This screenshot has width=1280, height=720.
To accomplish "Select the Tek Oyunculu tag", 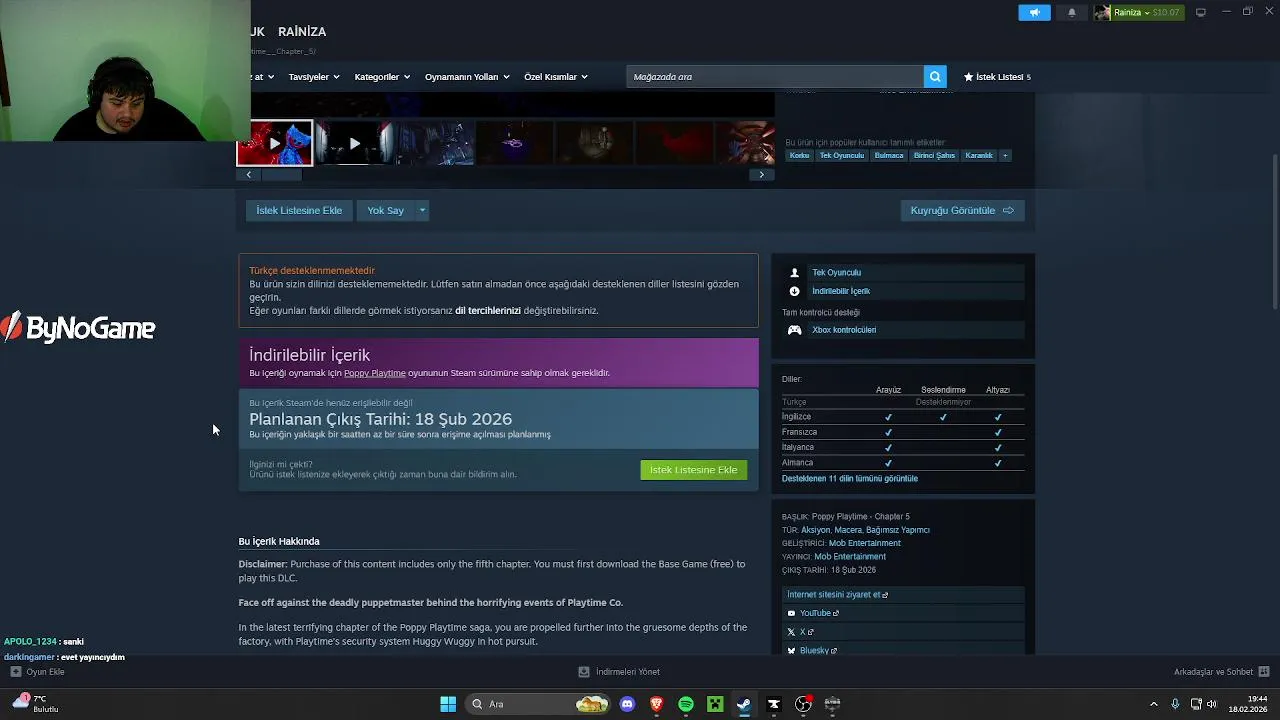I will [x=842, y=155].
